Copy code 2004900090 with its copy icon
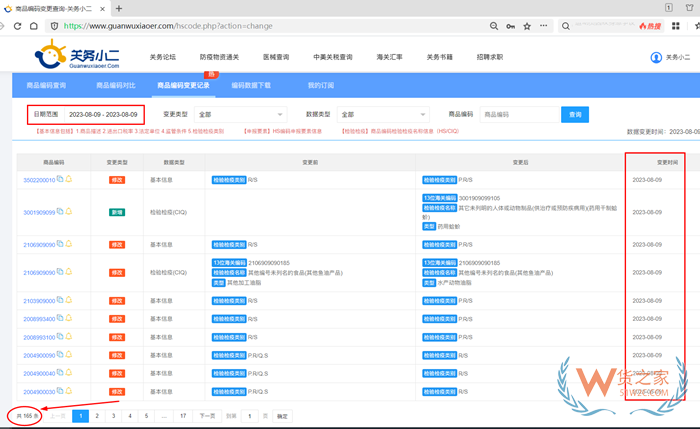 60,354
